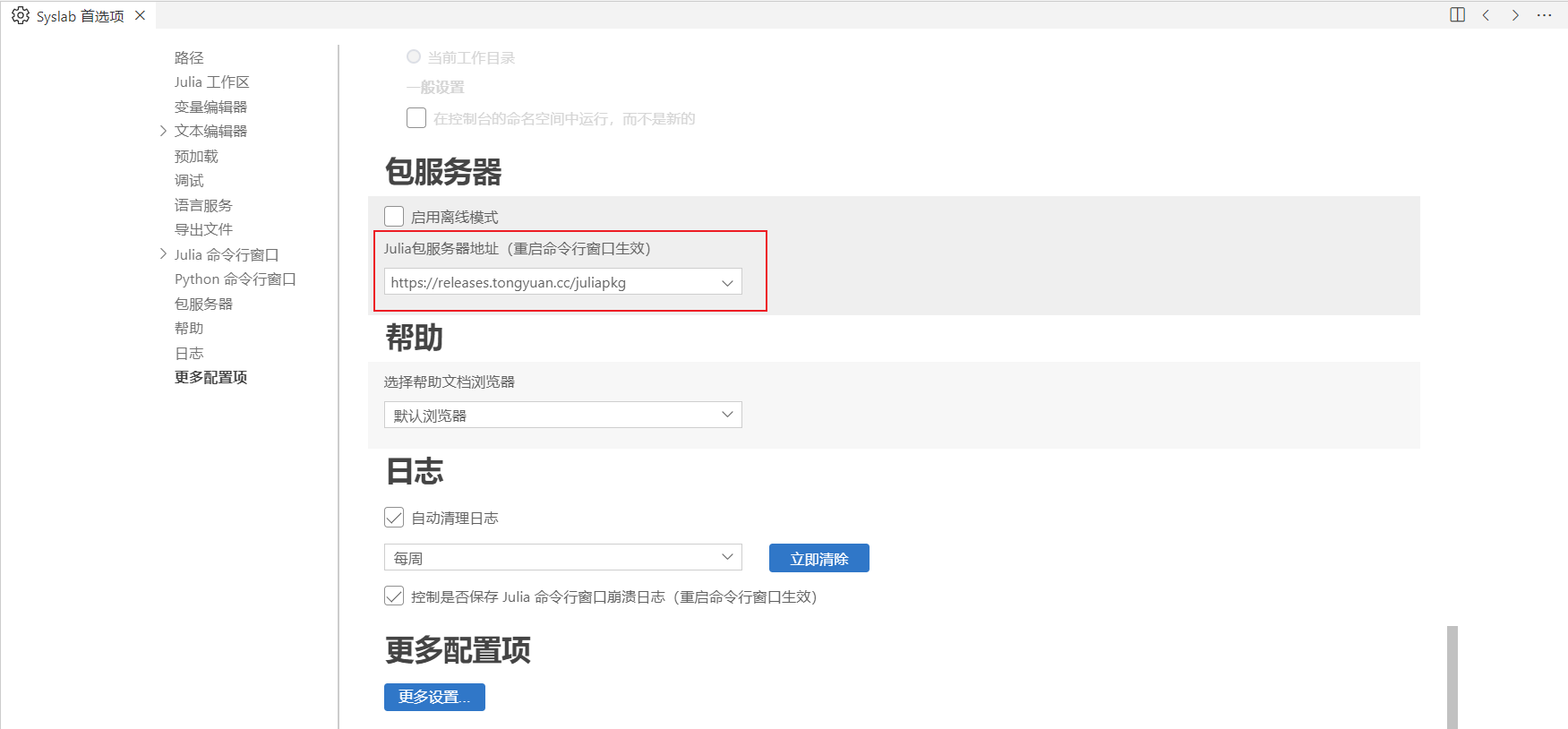Open 文本编辑器 settings section

coord(210,131)
